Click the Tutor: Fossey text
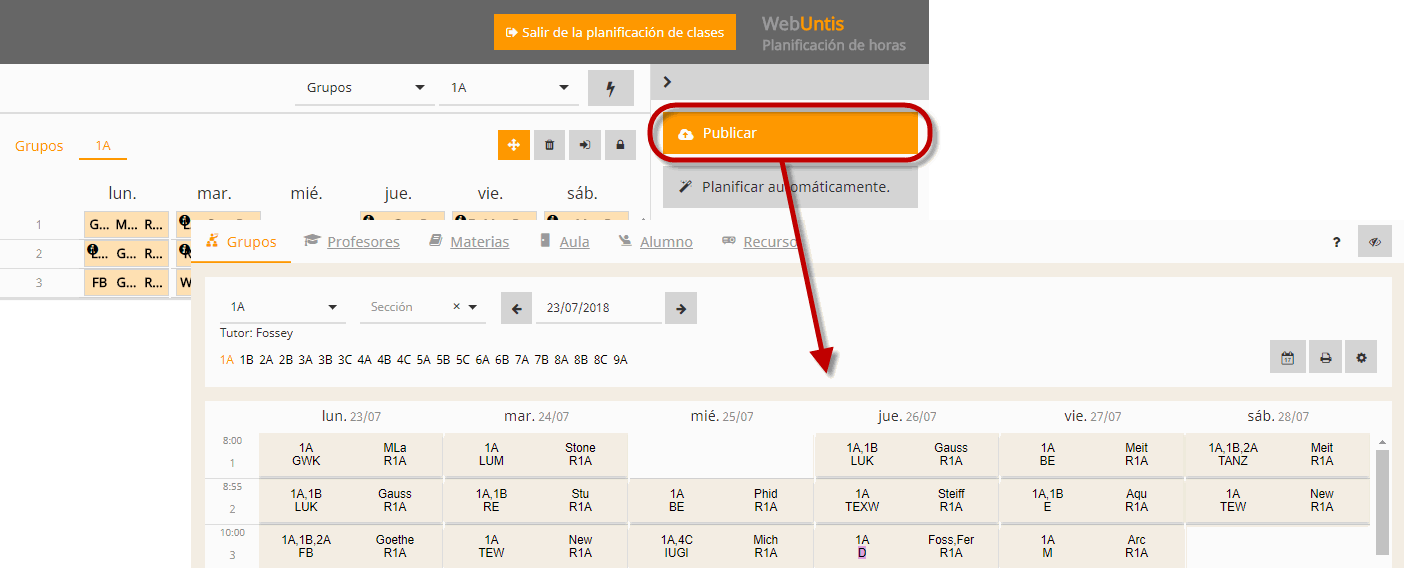1404x568 pixels. 257,333
